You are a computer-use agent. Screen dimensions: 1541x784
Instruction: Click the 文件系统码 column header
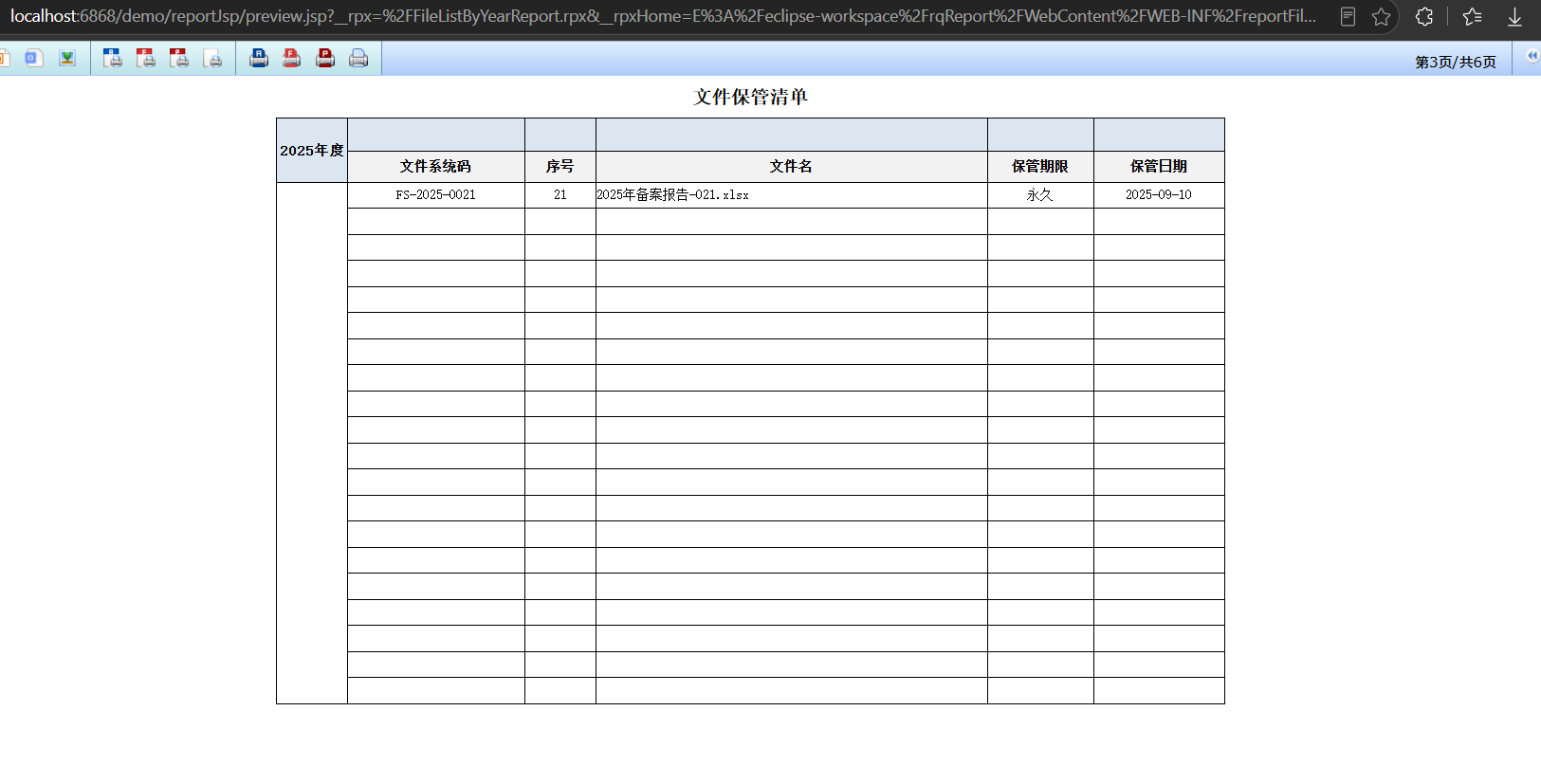pos(436,167)
